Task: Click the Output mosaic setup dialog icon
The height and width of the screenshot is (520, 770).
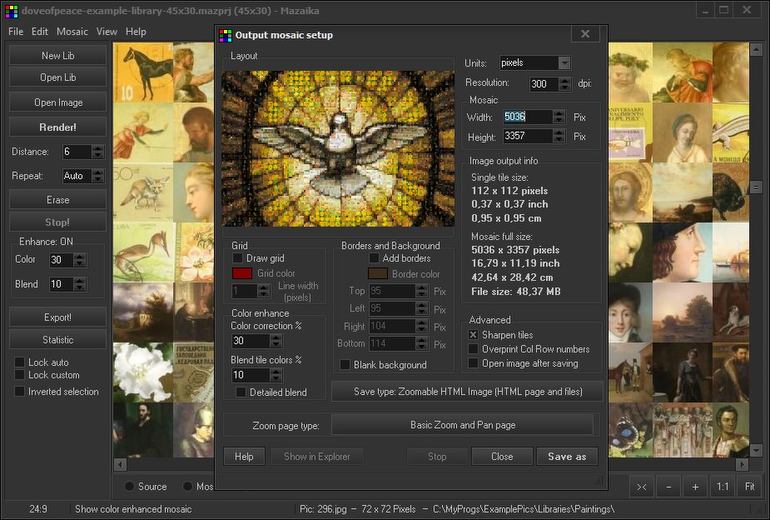Action: tap(225, 35)
